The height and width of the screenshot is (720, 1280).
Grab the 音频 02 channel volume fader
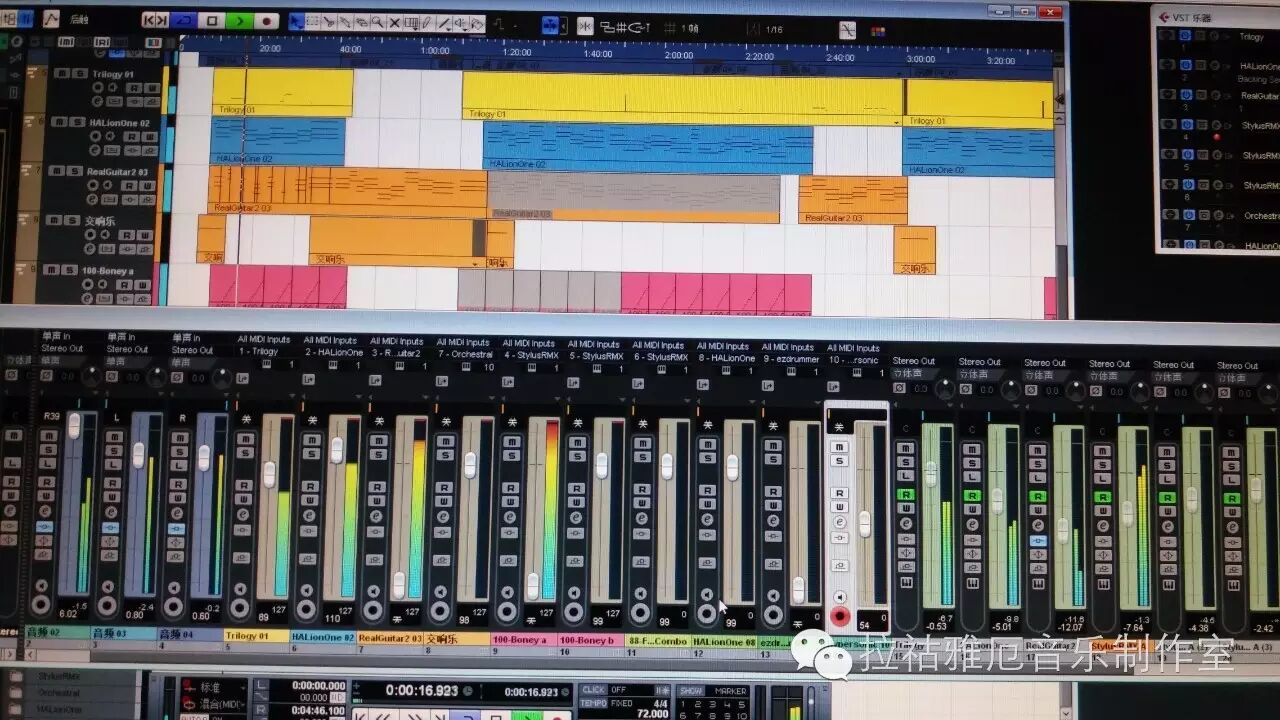(x=74, y=426)
